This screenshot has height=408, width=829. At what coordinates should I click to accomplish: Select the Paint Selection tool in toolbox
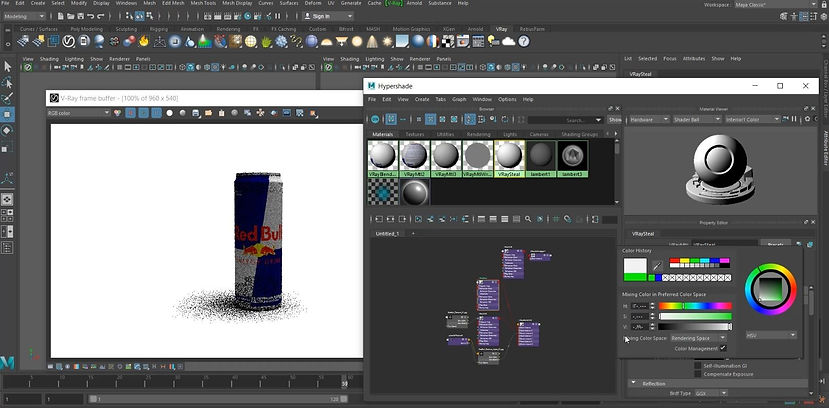click(7, 98)
